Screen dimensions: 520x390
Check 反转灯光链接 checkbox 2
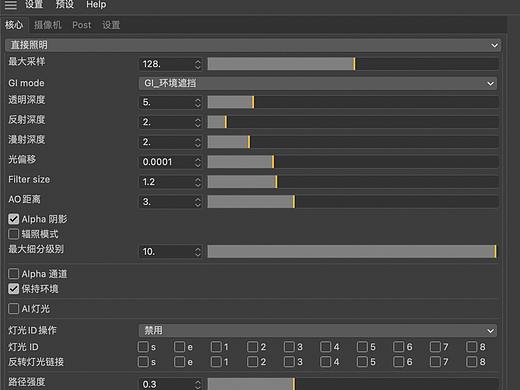252,362
